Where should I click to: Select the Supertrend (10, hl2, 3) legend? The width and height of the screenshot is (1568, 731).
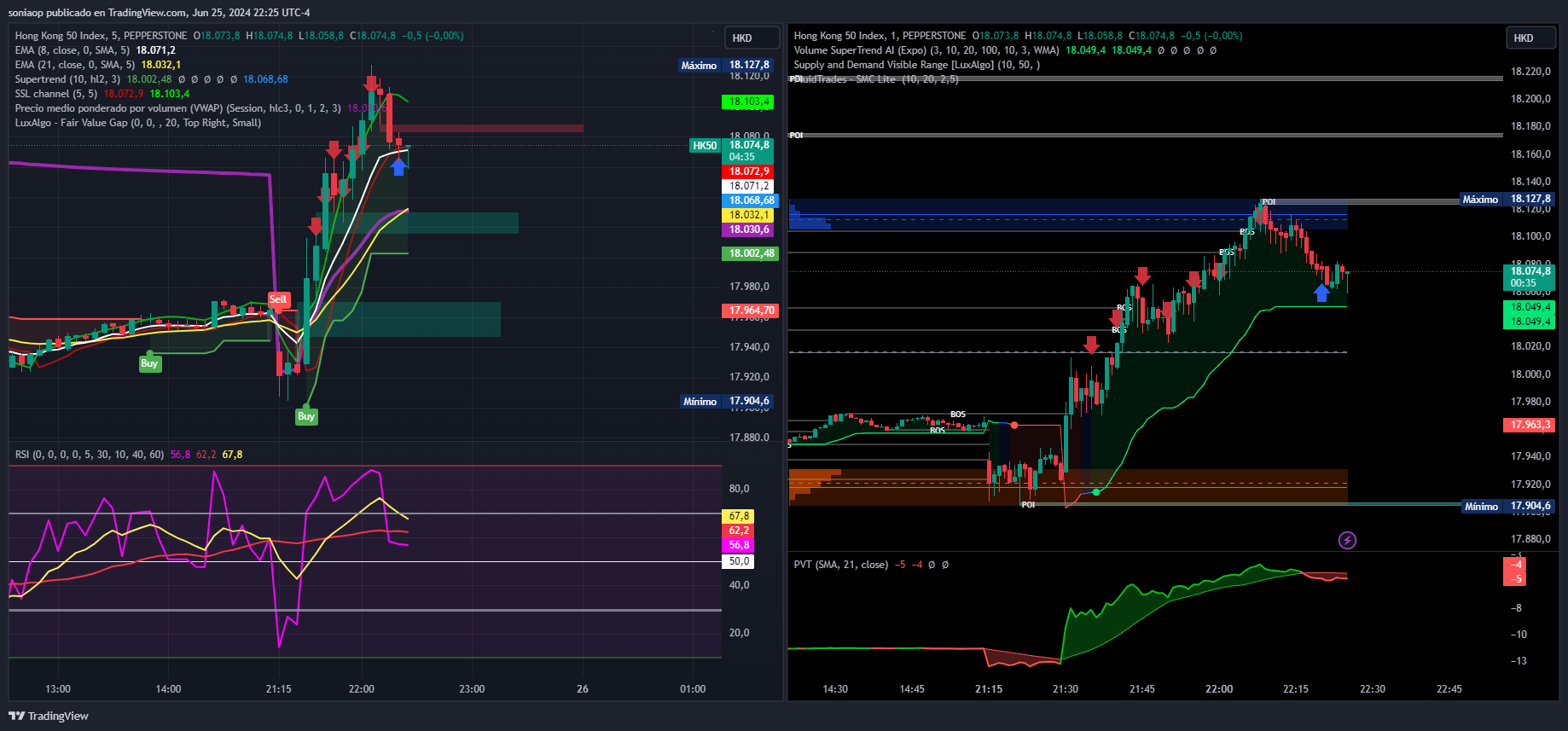click(151, 79)
